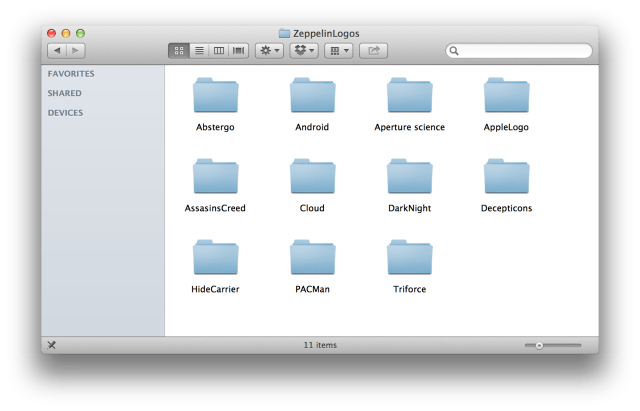Select the Decepticons folder icon
The image size is (640, 411).
click(x=507, y=176)
